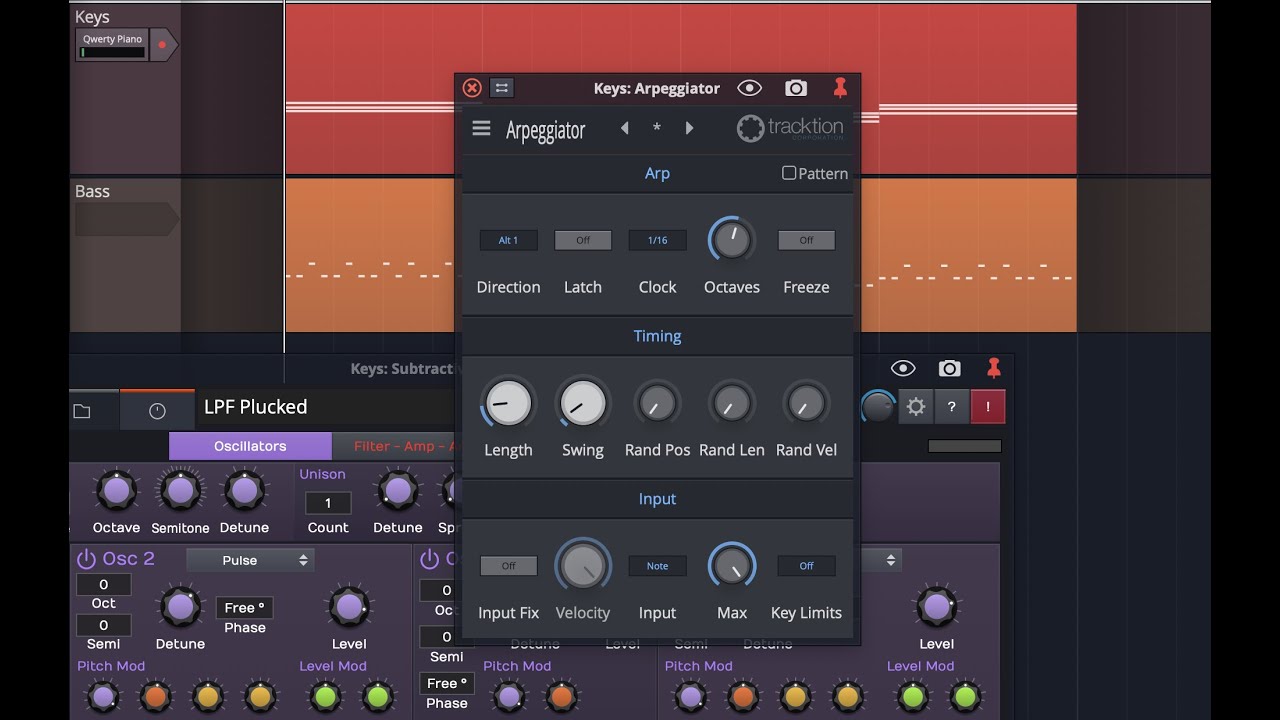Open the Input Note selector
The width and height of the screenshot is (1280, 720).
point(657,566)
